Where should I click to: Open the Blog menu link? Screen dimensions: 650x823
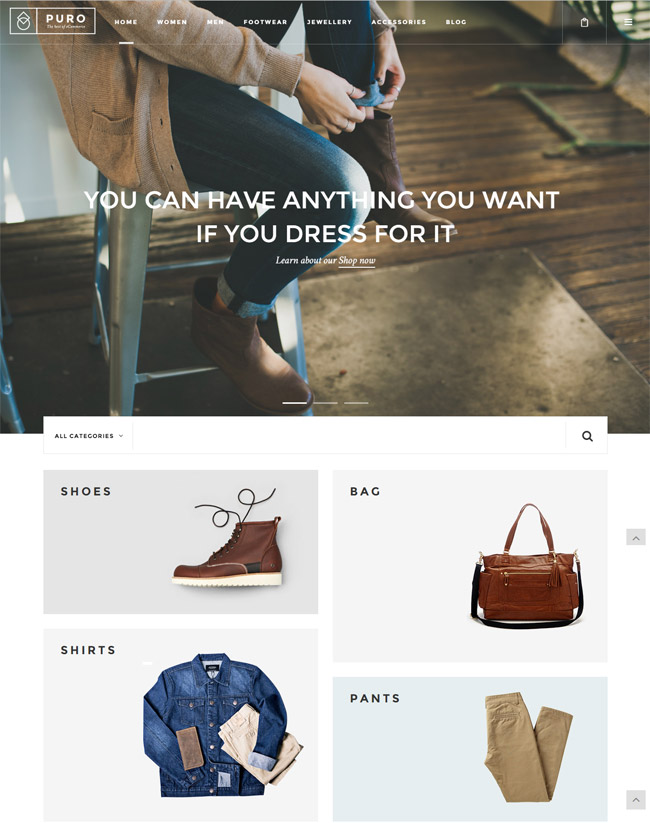click(x=456, y=22)
